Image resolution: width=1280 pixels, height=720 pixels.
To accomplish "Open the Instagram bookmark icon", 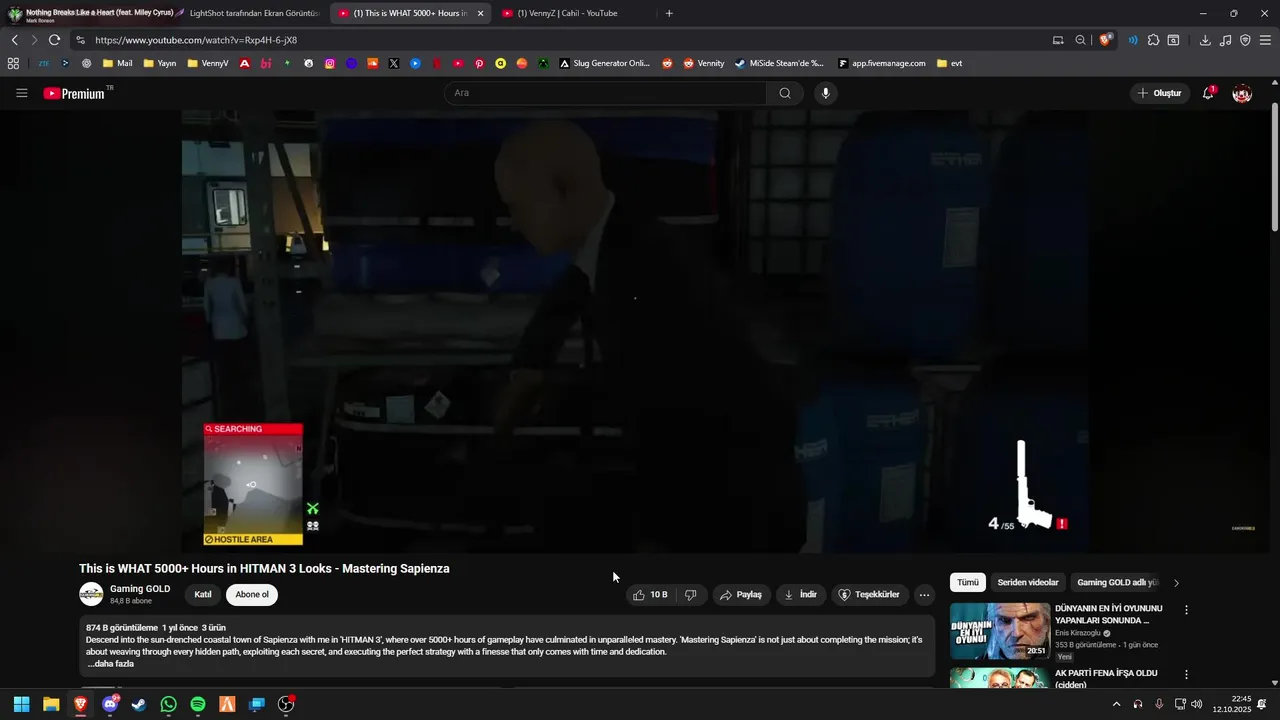I will [330, 63].
